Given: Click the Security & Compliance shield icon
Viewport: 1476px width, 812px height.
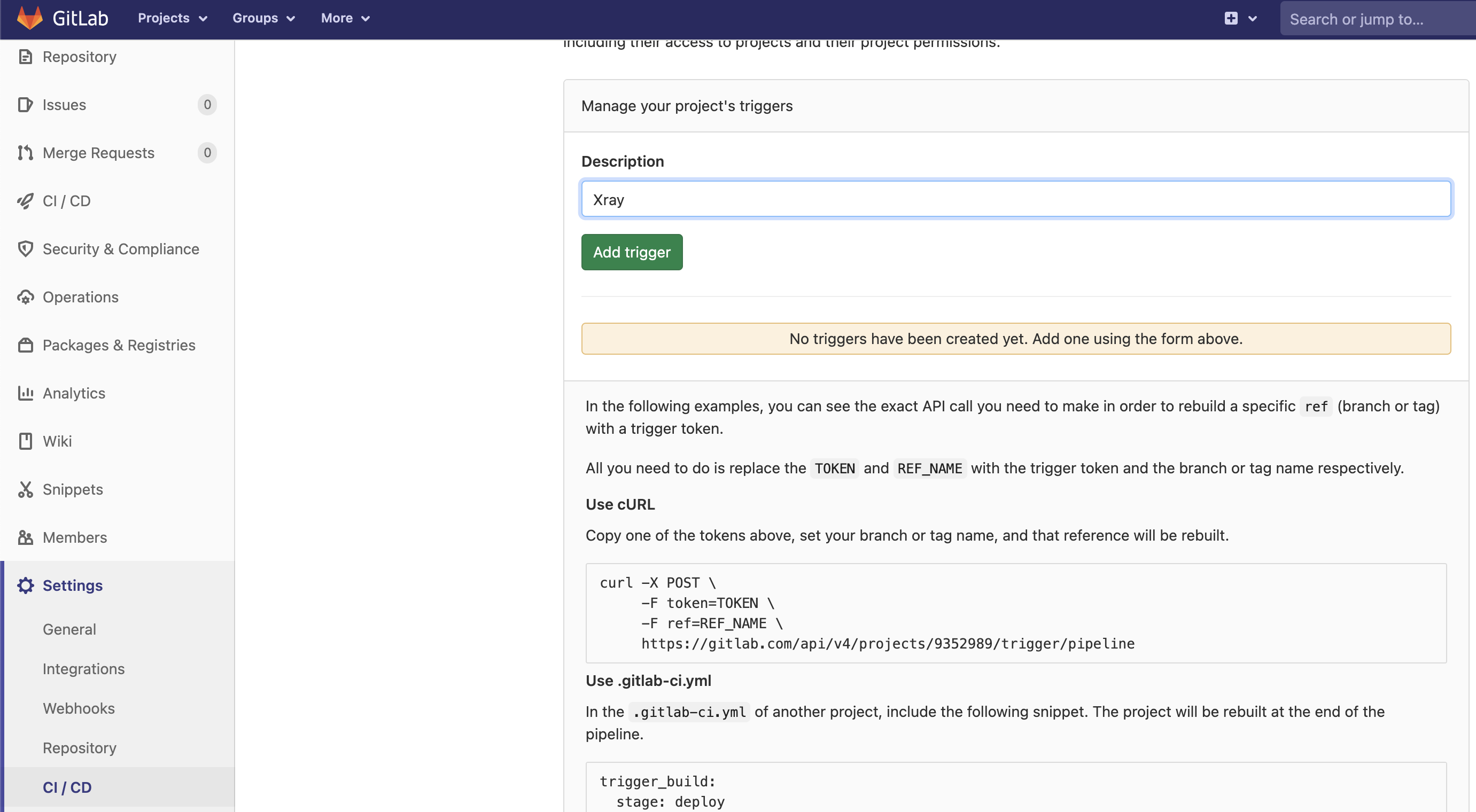Looking at the screenshot, I should click(25, 249).
